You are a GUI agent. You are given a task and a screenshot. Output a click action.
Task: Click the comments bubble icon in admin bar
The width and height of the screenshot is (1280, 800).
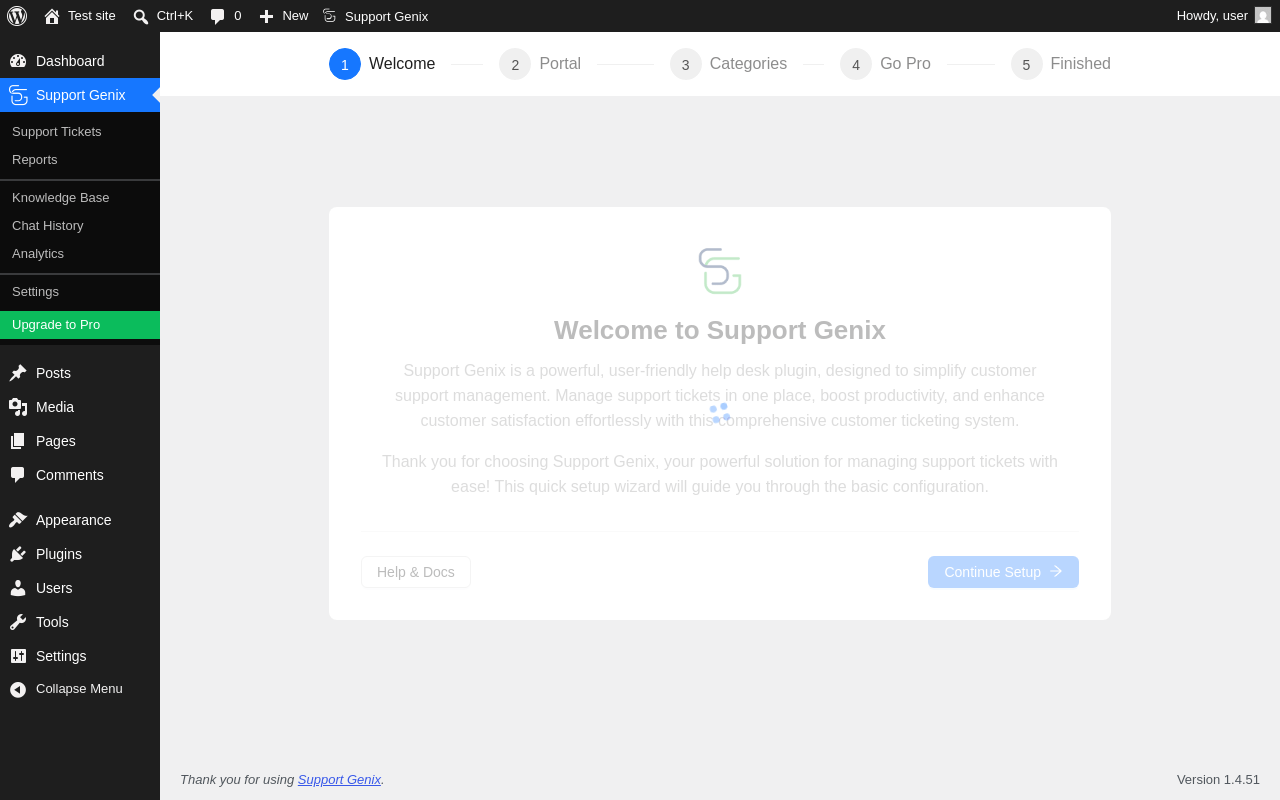point(218,16)
